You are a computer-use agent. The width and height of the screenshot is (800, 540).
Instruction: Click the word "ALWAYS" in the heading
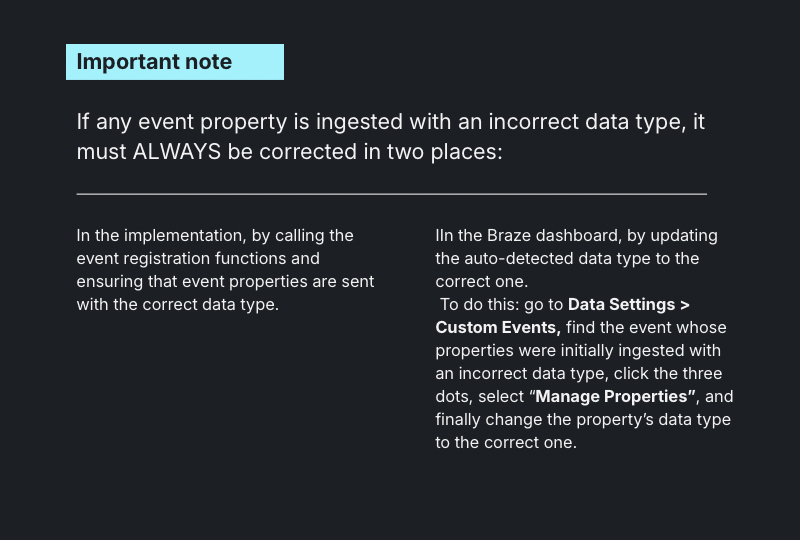(x=176, y=152)
